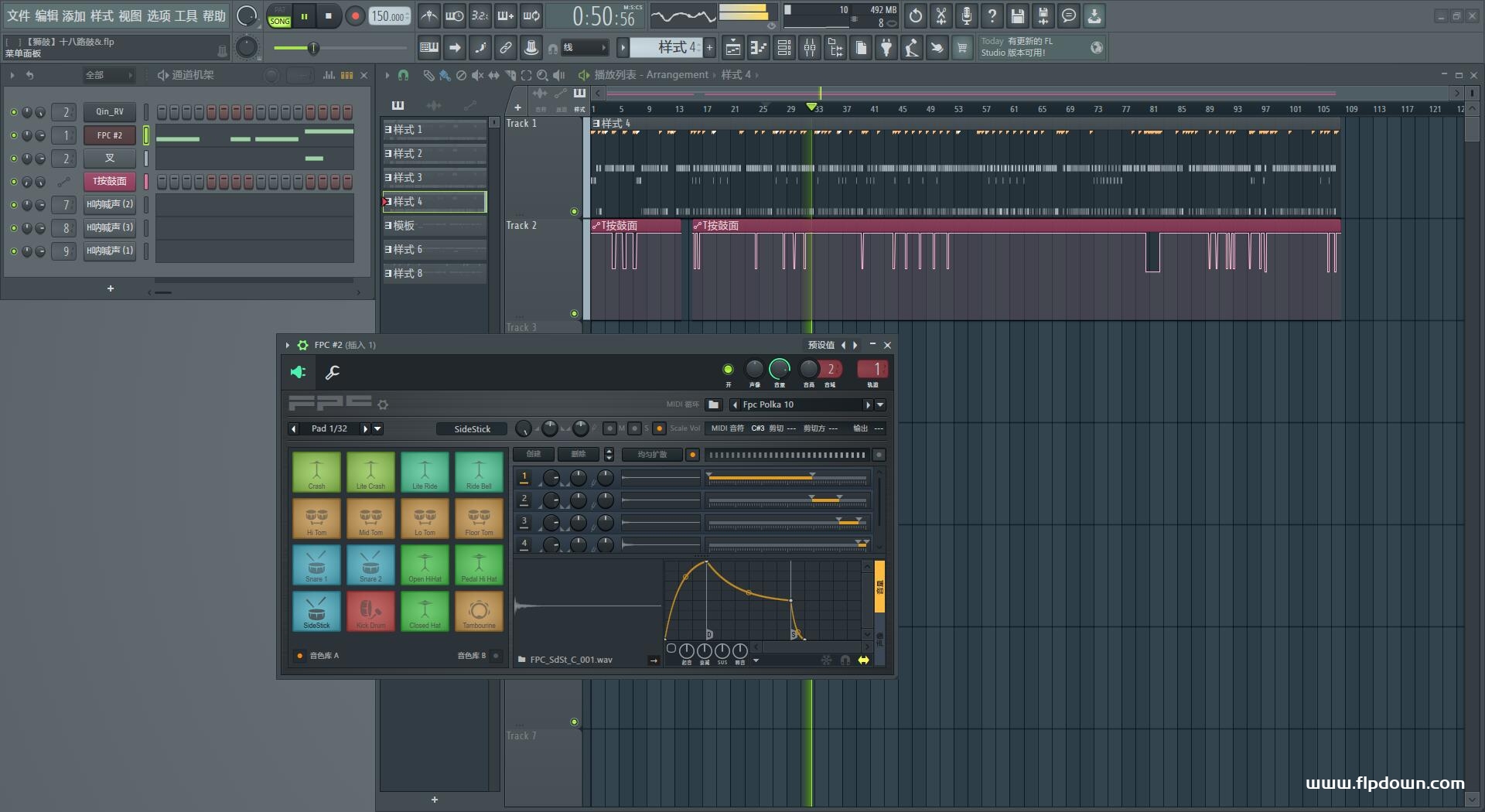Viewport: 1485px width, 812px height.
Task: Mute the FPC #2 channel green light
Action: pyautogui.click(x=14, y=135)
